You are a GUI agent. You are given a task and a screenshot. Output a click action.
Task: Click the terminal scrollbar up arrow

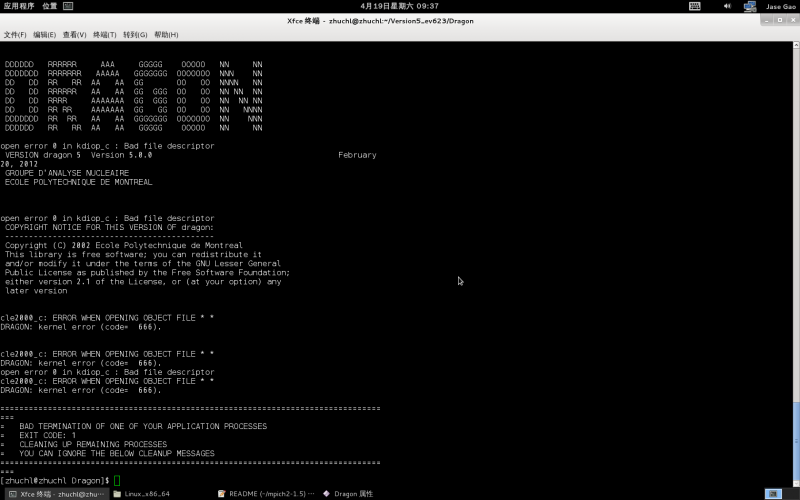[796, 45]
